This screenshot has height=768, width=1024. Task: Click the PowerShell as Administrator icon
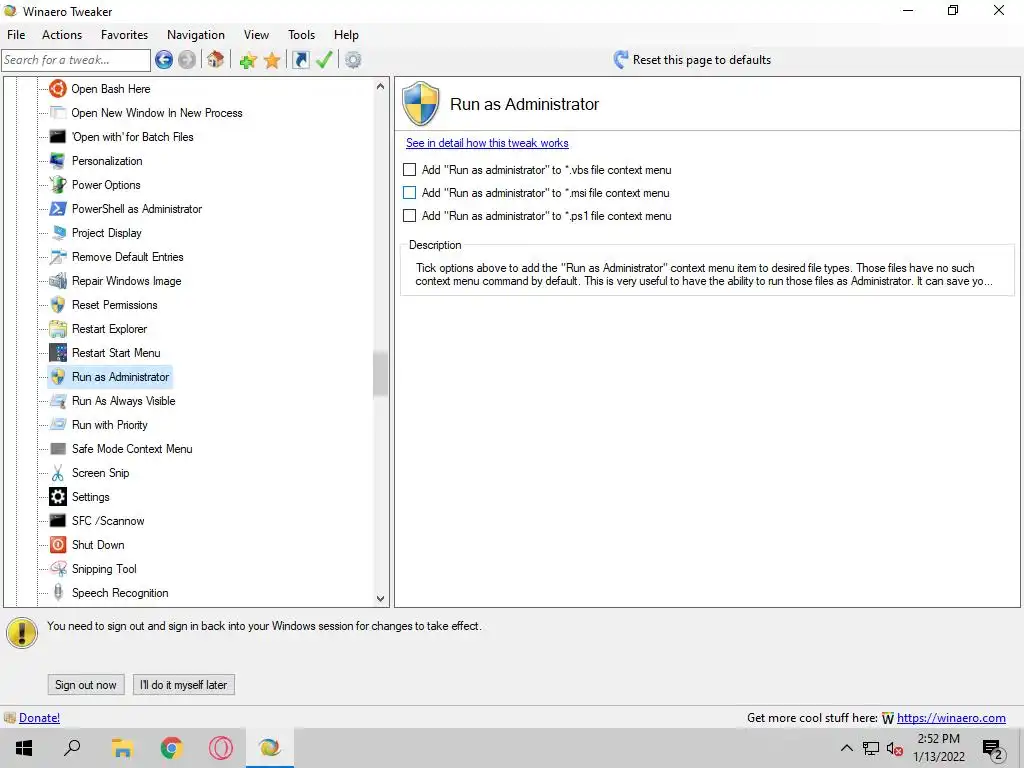pyautogui.click(x=57, y=208)
